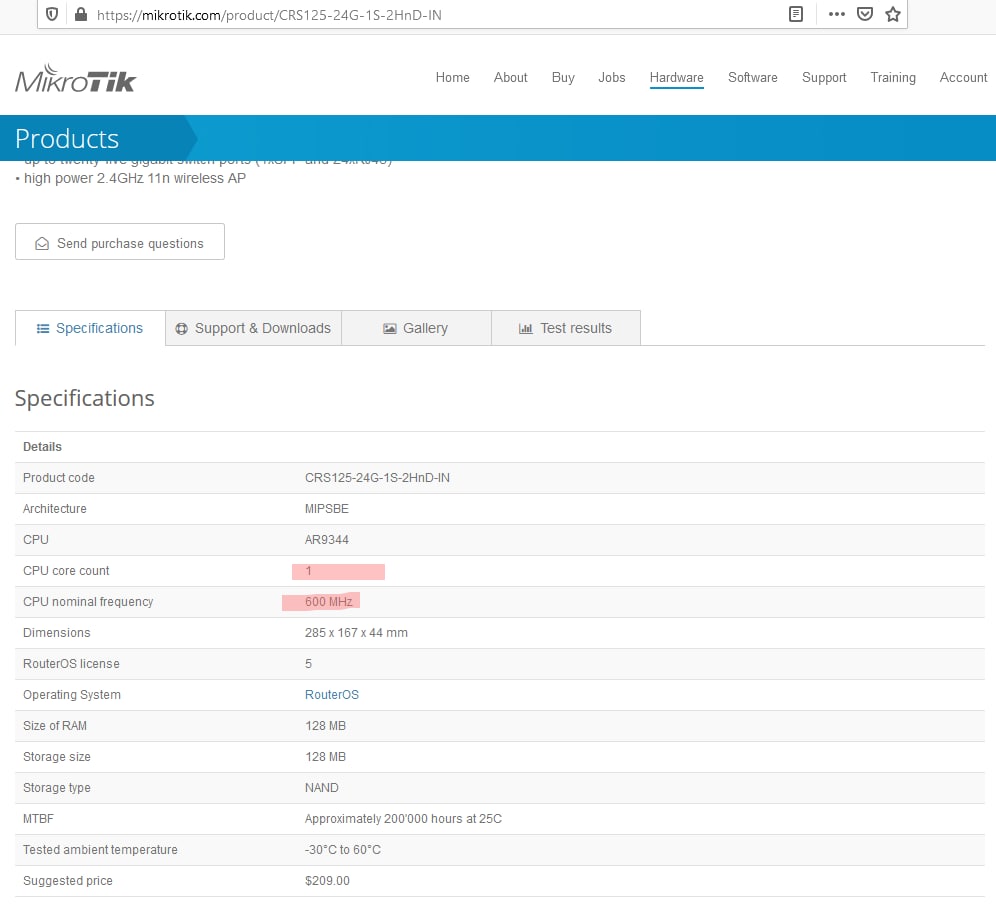The width and height of the screenshot is (996, 908).
Task: Click the picture icon on Gallery tab
Action: pyautogui.click(x=389, y=329)
